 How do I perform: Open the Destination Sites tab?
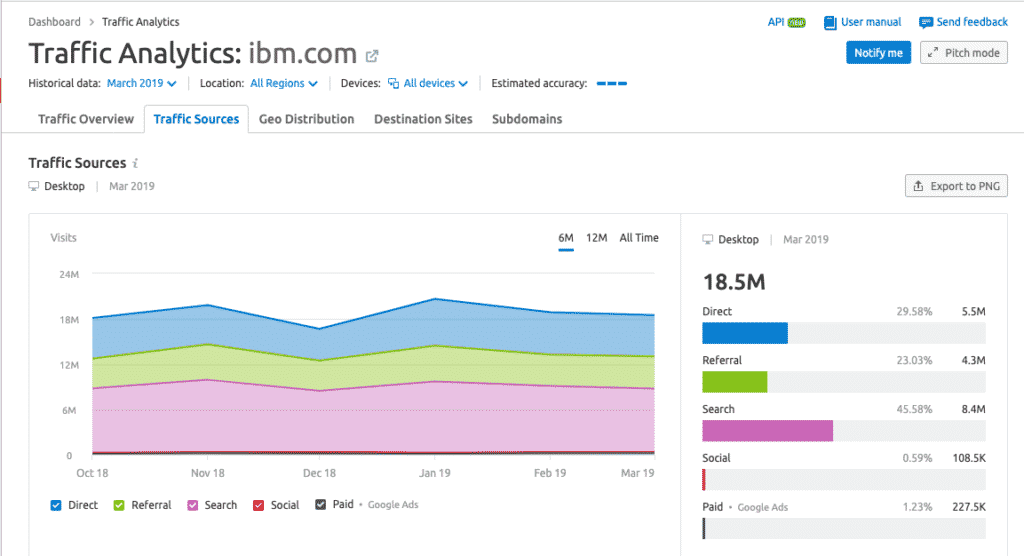click(x=423, y=119)
